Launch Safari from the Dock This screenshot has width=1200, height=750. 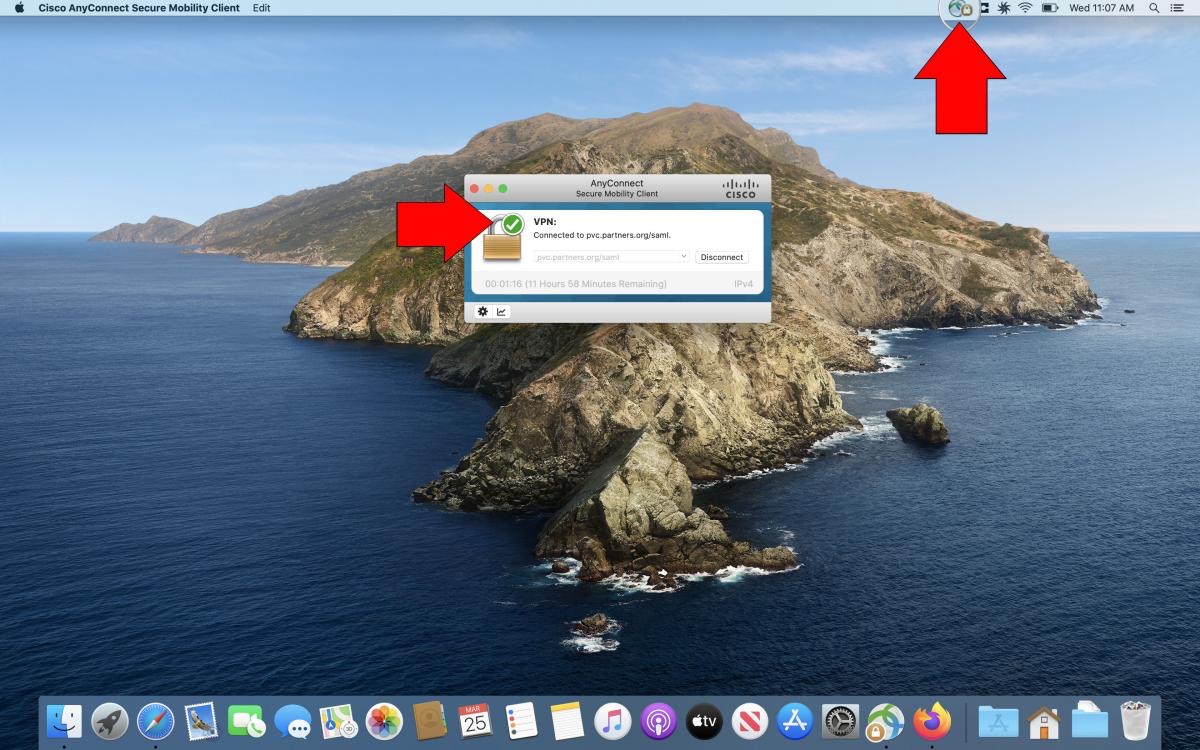[x=156, y=720]
